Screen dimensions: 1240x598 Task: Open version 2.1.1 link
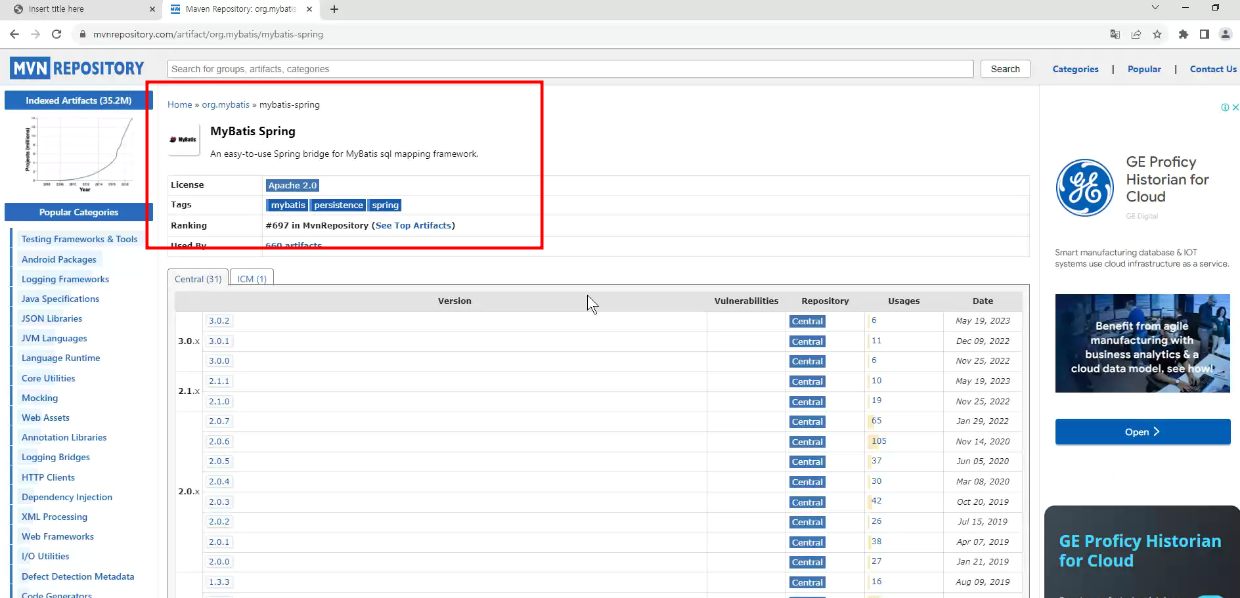tap(219, 381)
